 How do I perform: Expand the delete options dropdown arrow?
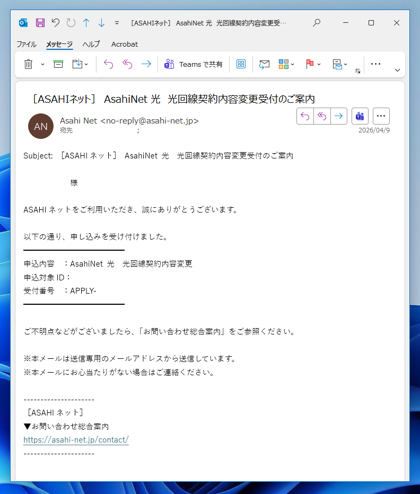point(42,64)
